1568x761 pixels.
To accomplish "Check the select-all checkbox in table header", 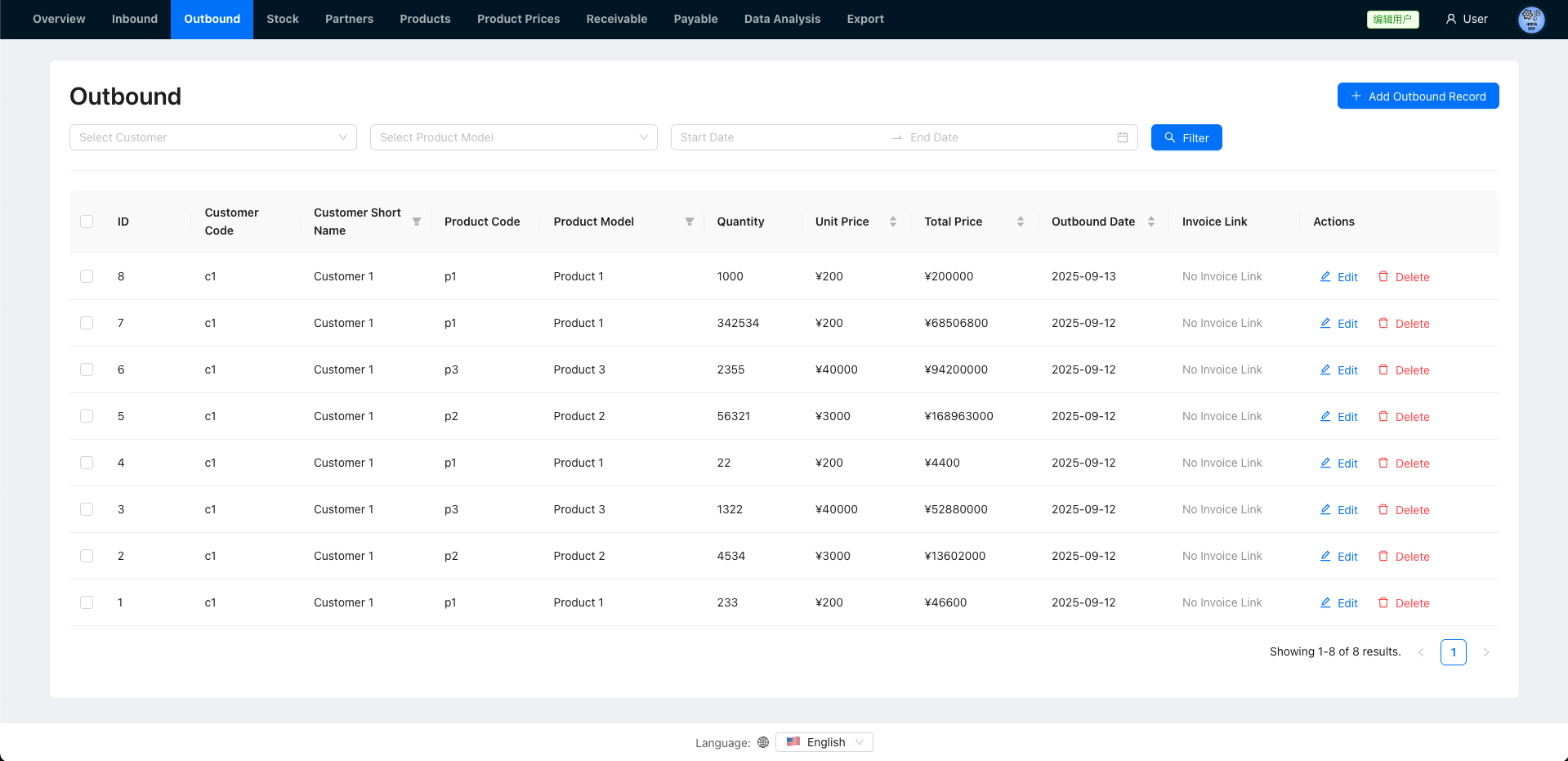I will pos(87,222).
